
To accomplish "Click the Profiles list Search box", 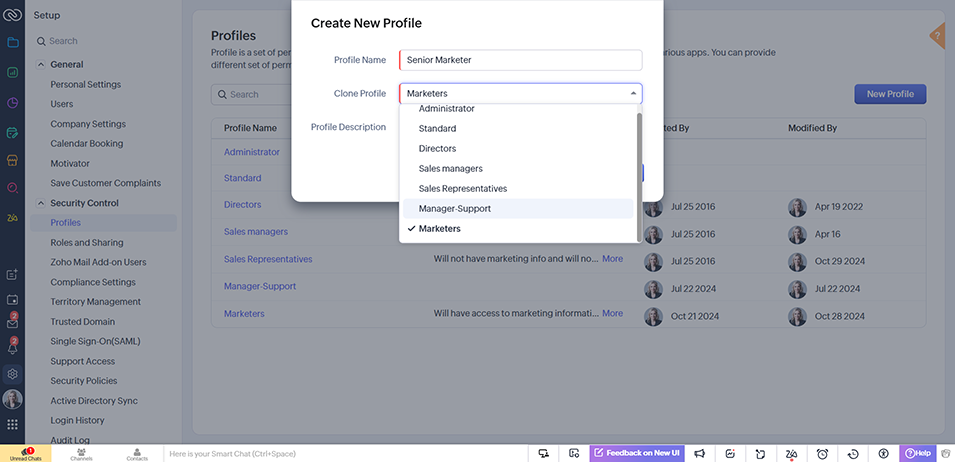I will tap(251, 94).
